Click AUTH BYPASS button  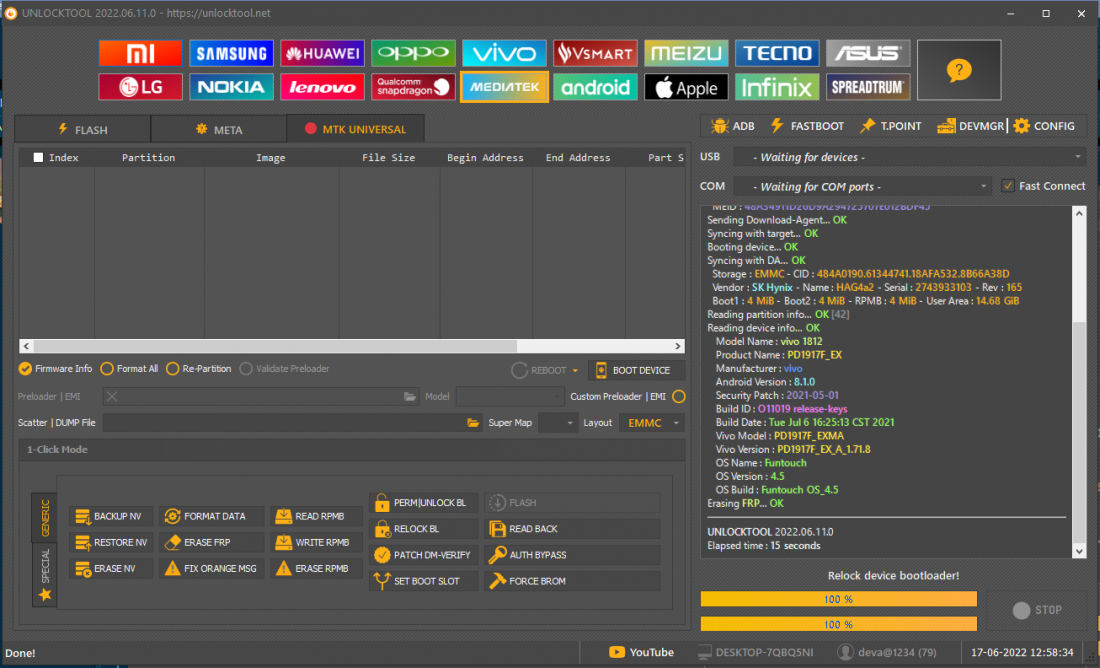tap(572, 555)
